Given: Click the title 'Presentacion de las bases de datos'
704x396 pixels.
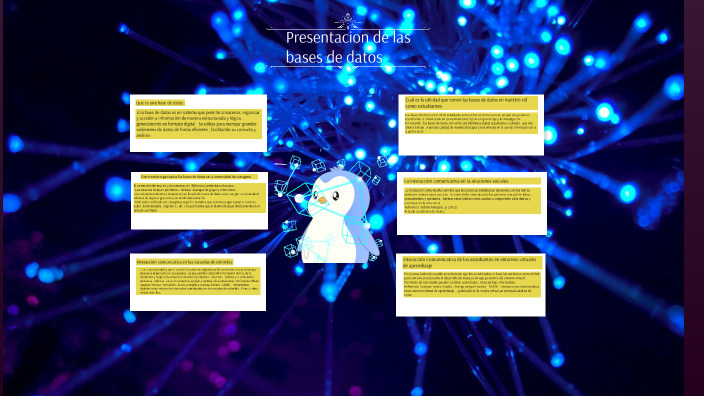Looking at the screenshot, I should [348, 47].
